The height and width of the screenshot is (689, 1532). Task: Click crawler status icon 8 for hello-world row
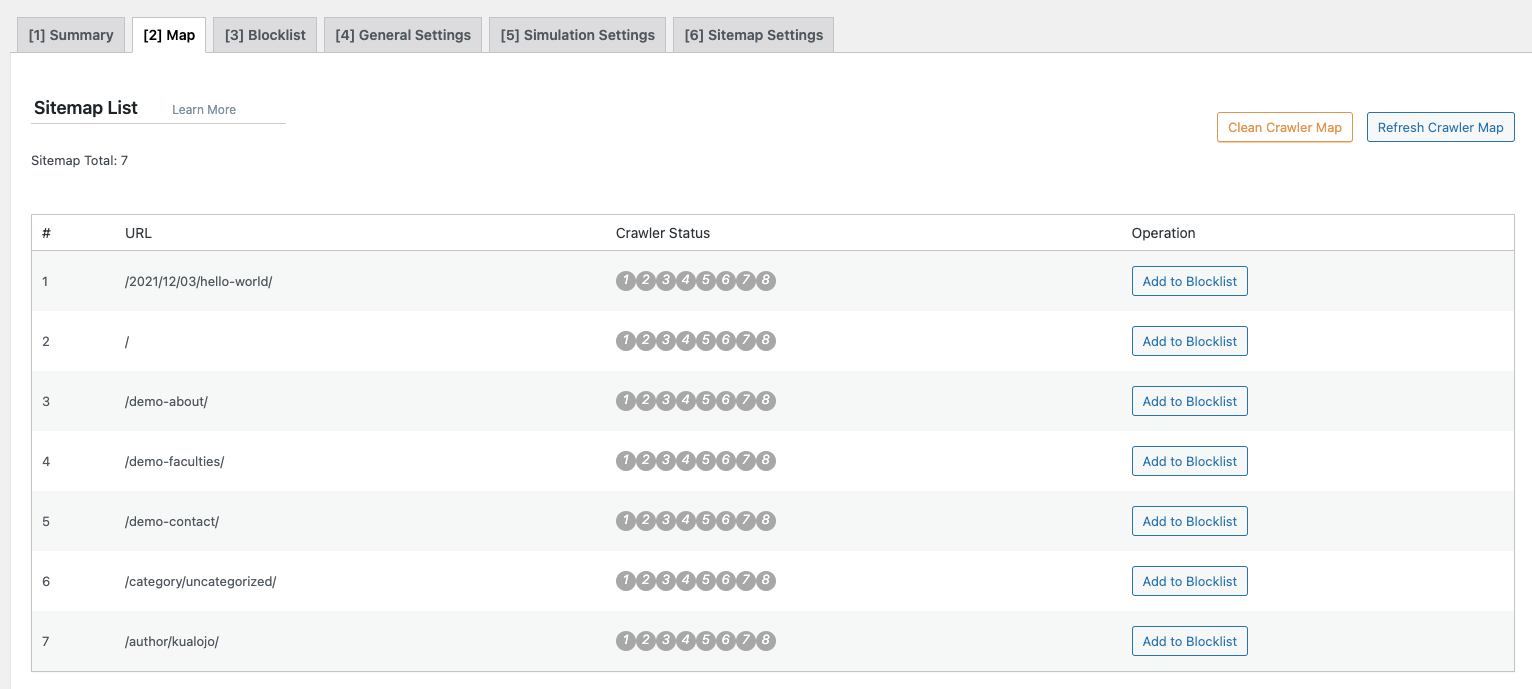pos(766,281)
